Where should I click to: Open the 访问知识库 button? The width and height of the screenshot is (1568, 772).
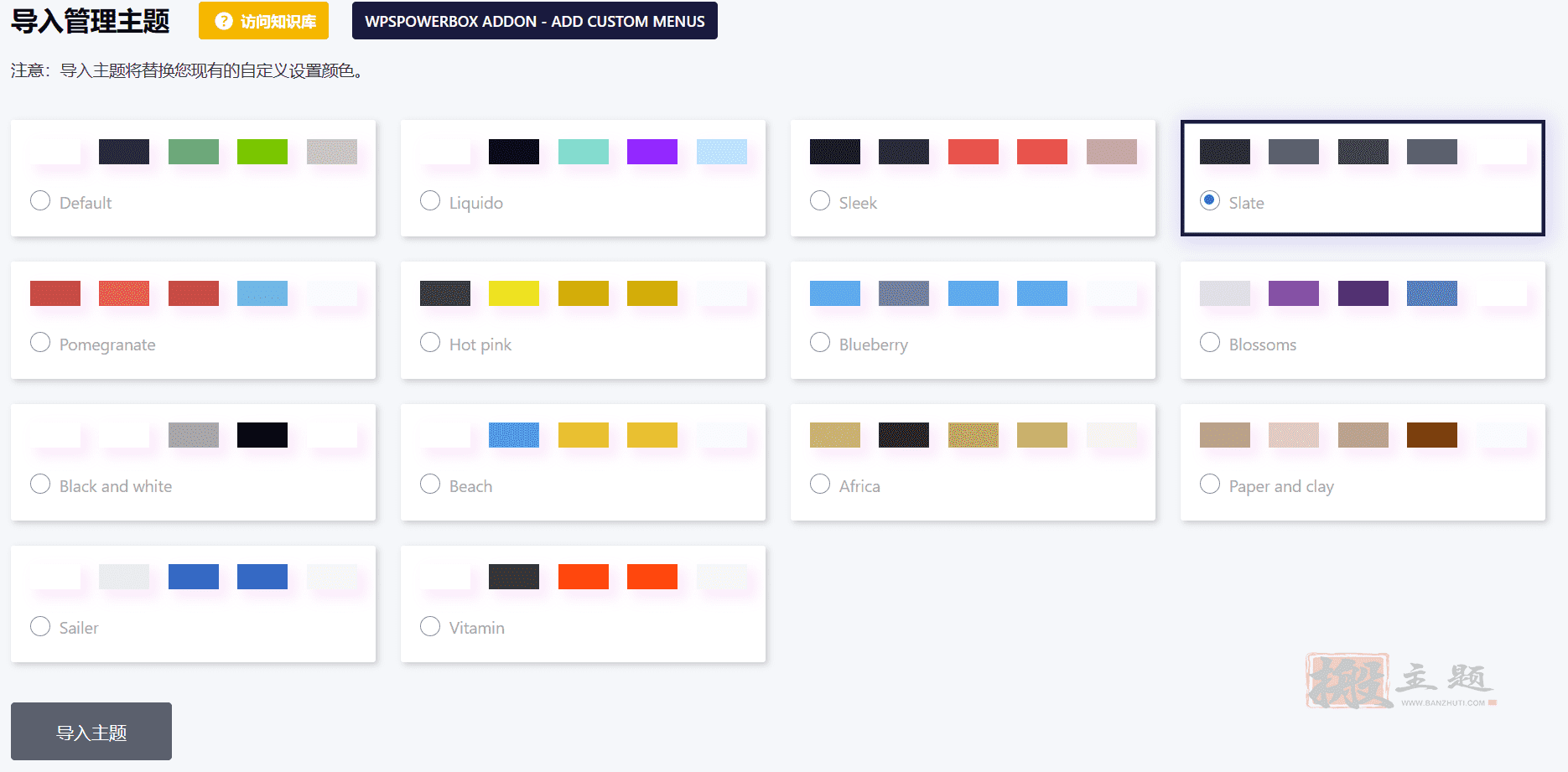pos(263,21)
